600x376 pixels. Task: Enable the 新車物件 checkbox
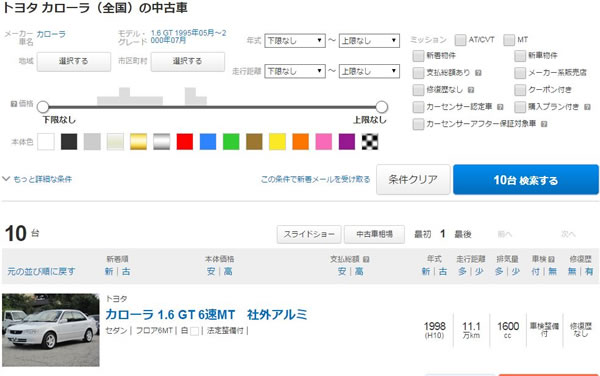(520, 56)
